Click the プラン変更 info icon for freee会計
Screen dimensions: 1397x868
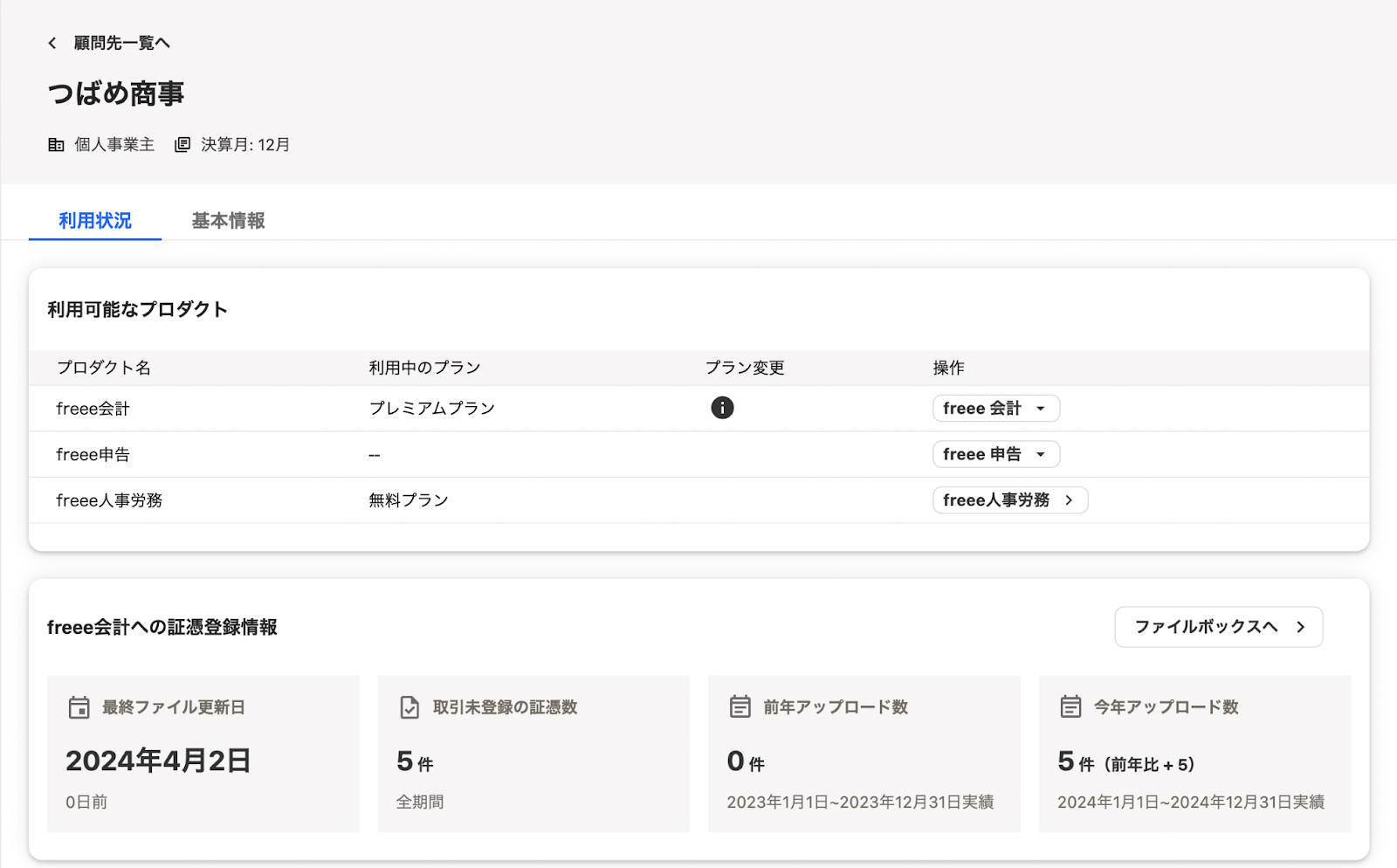(722, 408)
